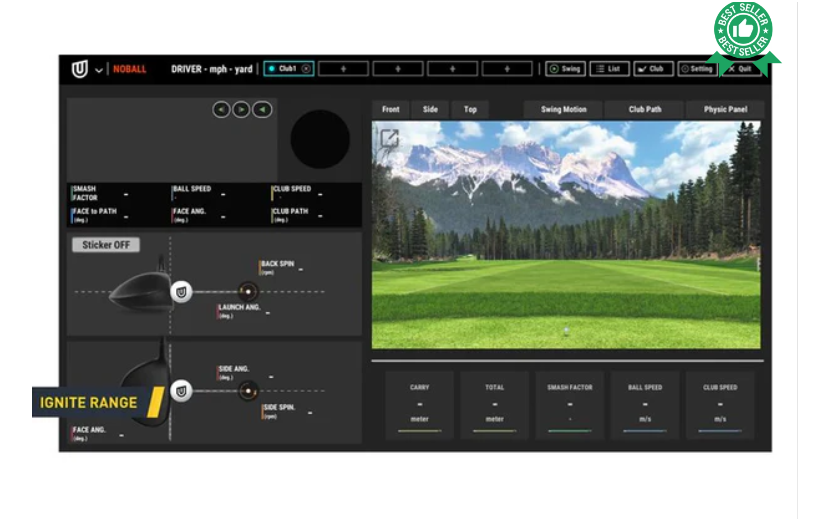The image size is (833, 521).
Task: Remove Club1 using its x icon
Action: [x=306, y=69]
